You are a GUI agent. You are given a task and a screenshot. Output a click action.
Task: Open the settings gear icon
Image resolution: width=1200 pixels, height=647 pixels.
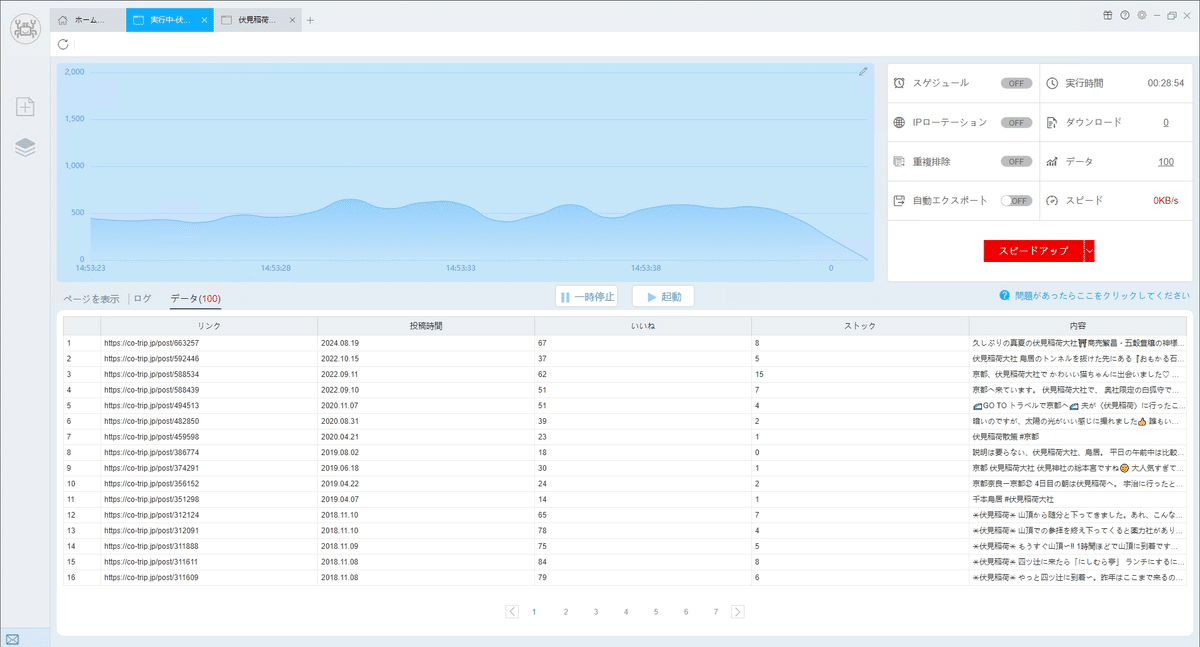click(1142, 15)
